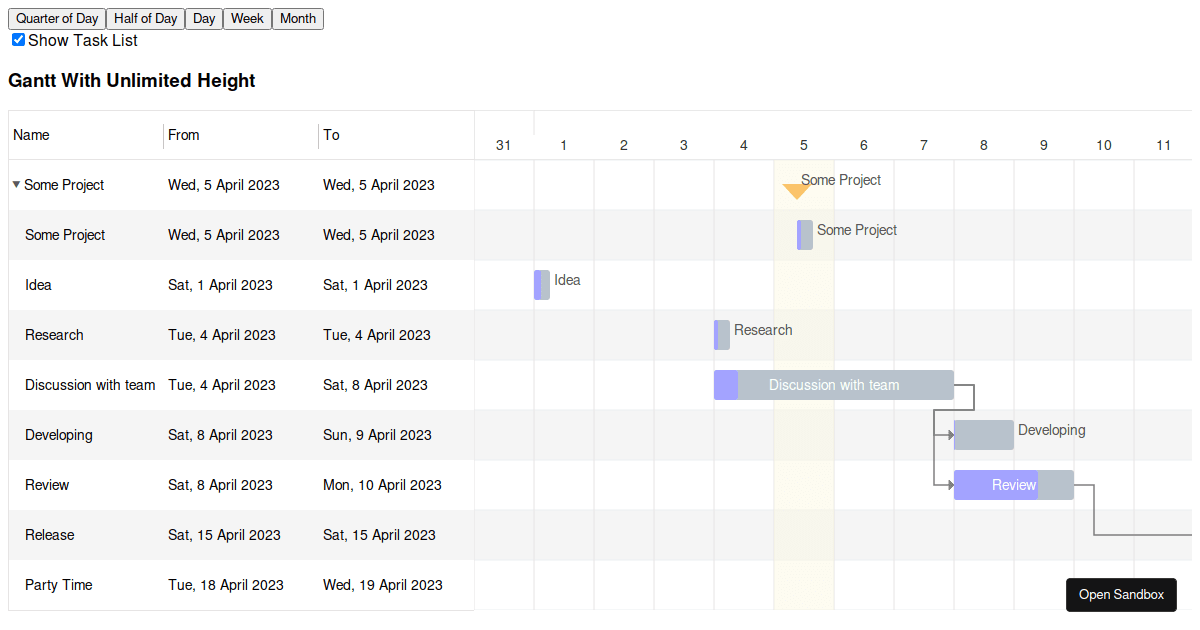Select the Idea task bar

click(x=540, y=285)
